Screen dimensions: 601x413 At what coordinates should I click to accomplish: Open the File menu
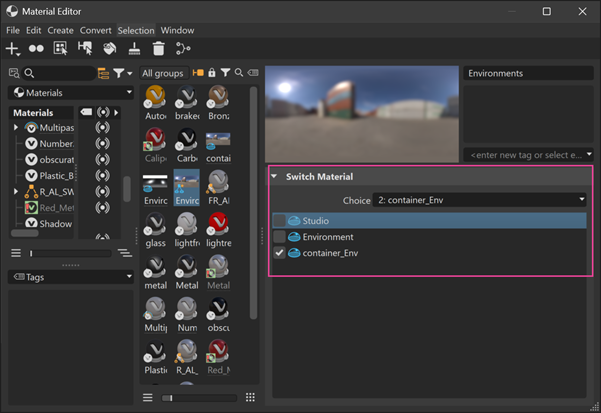(13, 30)
